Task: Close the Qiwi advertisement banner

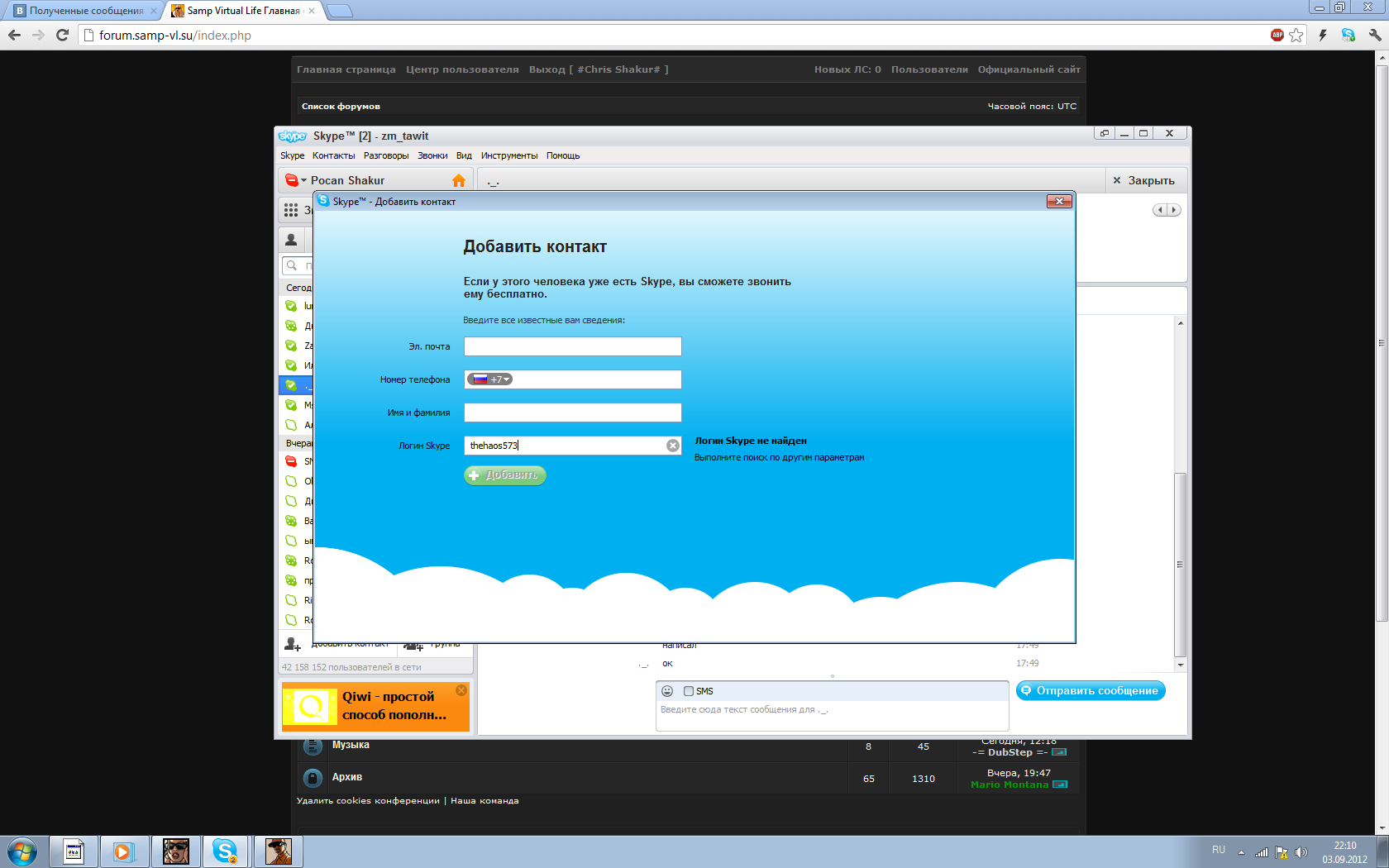Action: click(x=461, y=690)
